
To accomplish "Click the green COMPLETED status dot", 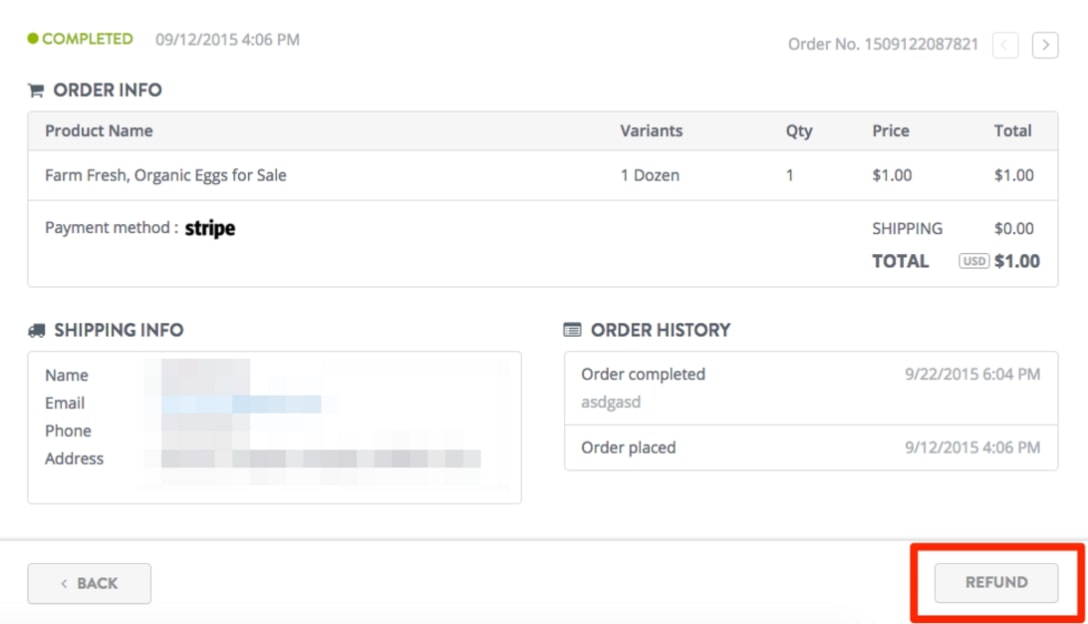I will click(x=32, y=39).
